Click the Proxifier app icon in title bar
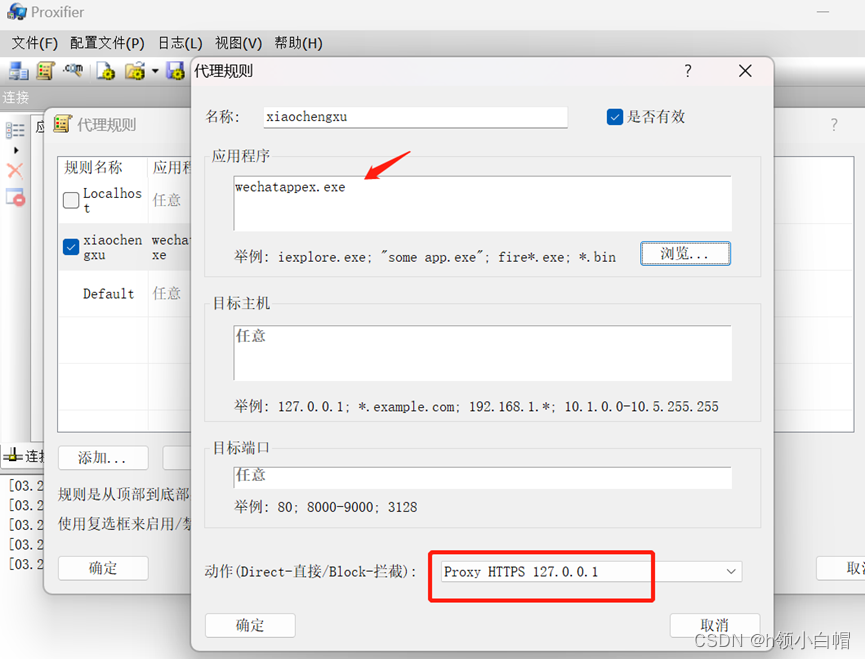 click(x=17, y=11)
